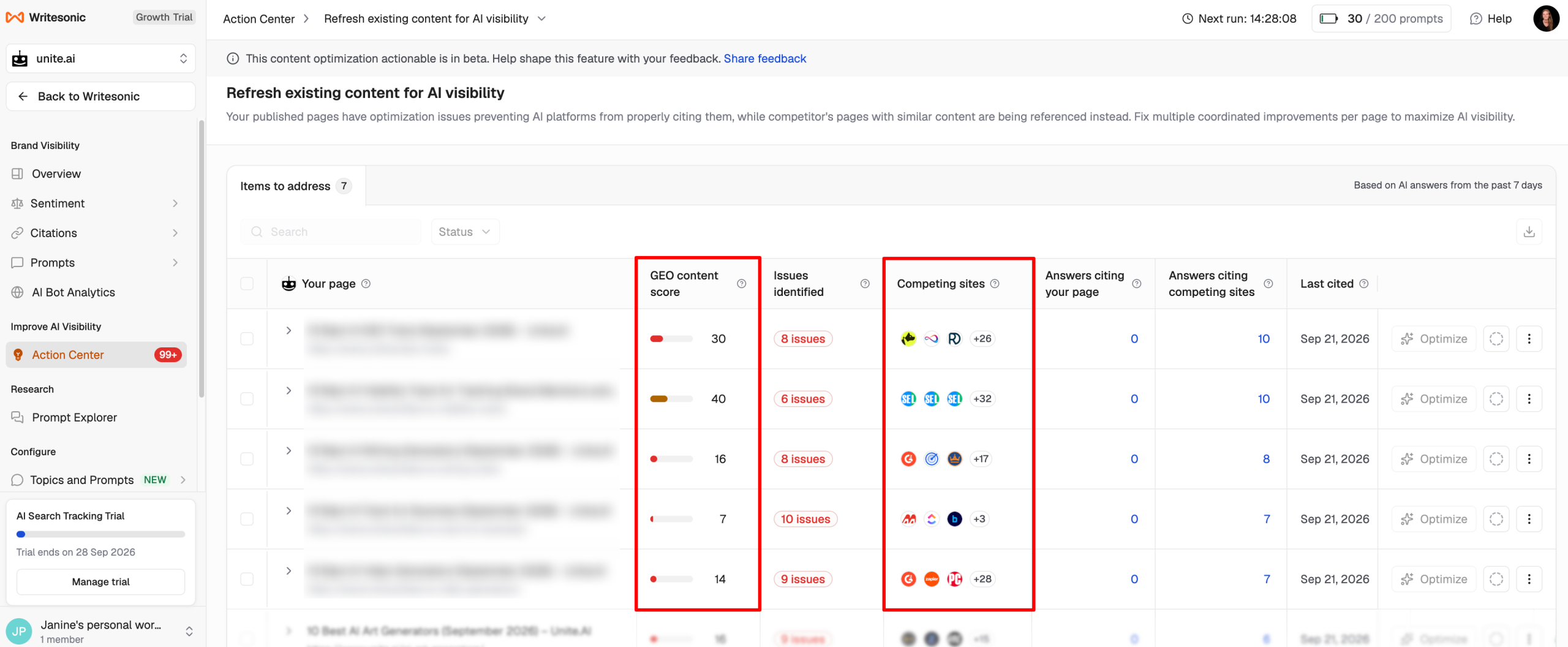Click dashed circle status icon in 14 score row

point(1496,579)
